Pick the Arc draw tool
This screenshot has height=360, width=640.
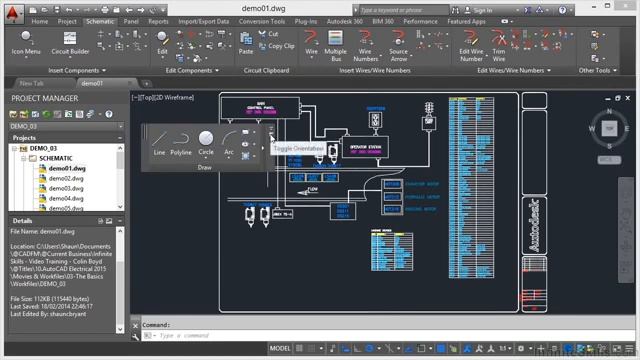click(229, 143)
